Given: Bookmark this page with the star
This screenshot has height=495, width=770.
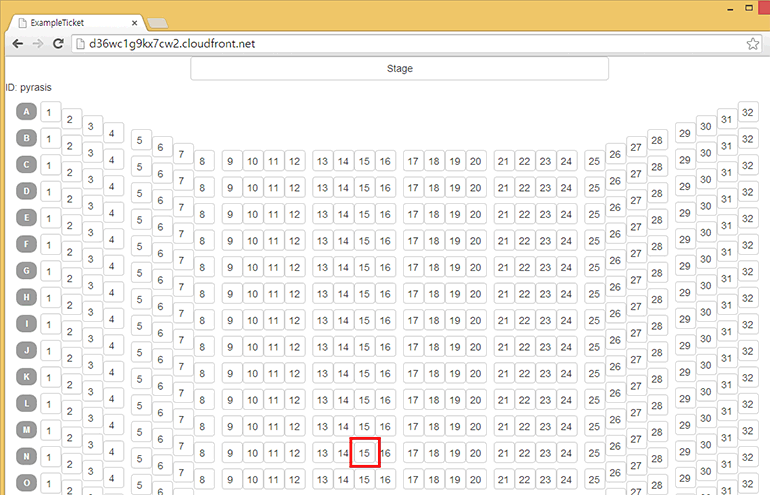Looking at the screenshot, I should [x=752, y=44].
